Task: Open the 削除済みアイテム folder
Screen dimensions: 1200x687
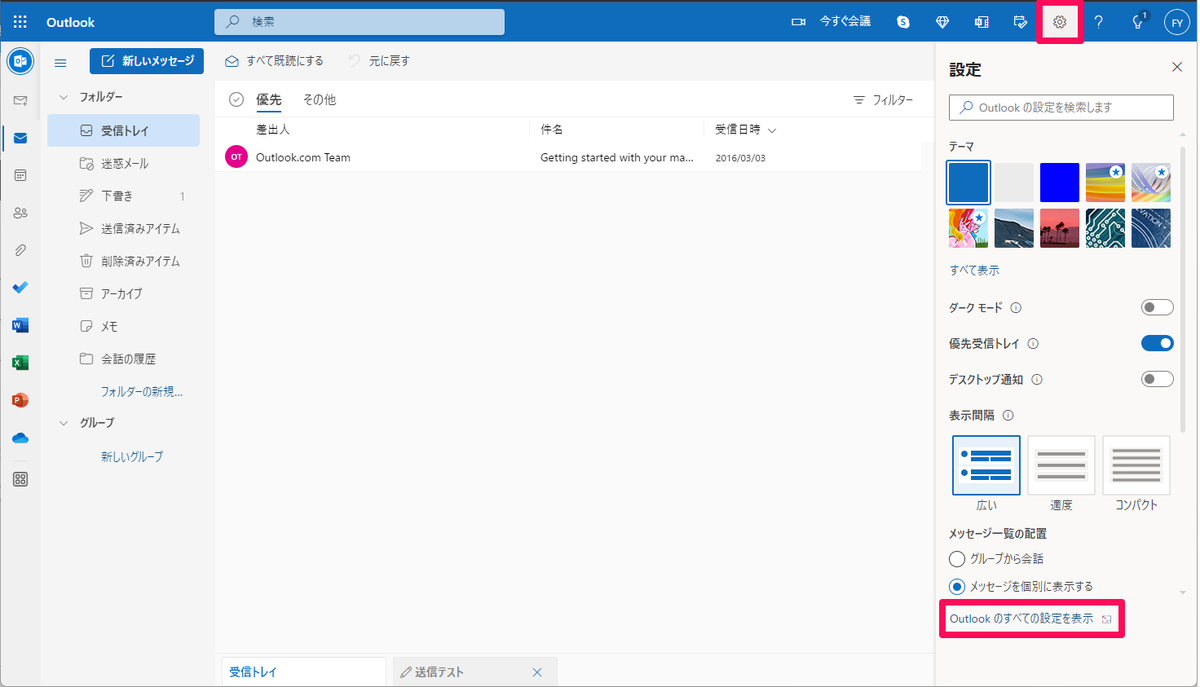Action: click(x=124, y=261)
